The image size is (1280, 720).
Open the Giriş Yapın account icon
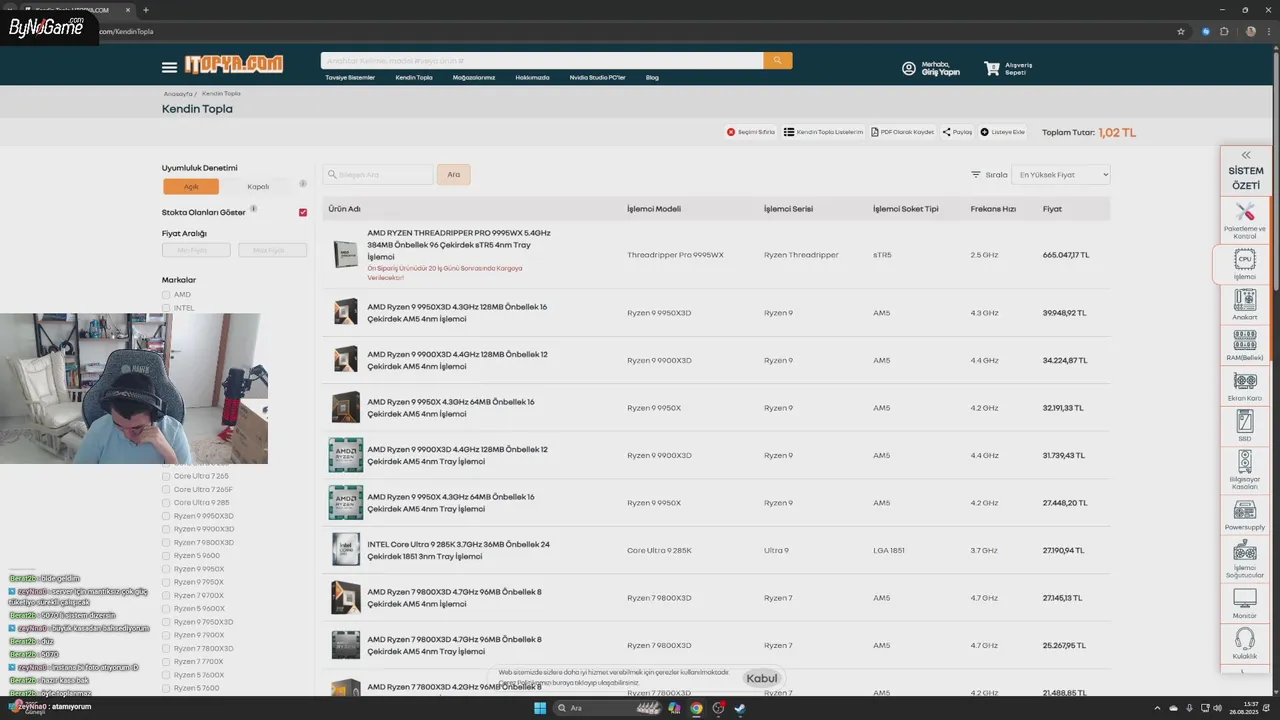point(909,68)
